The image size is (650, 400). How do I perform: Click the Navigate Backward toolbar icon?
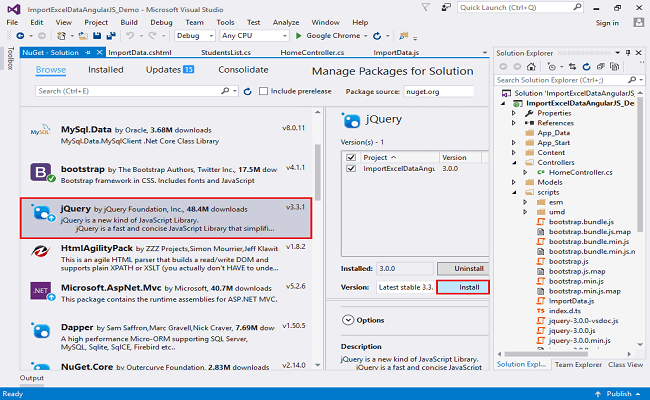coord(20,36)
